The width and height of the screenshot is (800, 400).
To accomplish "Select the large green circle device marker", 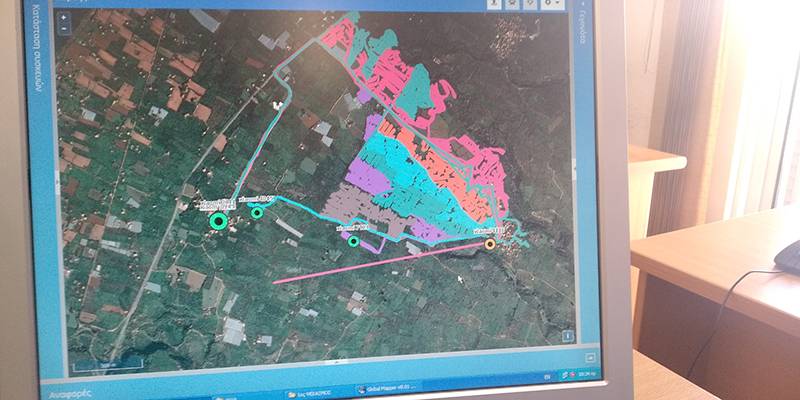I will (x=219, y=221).
